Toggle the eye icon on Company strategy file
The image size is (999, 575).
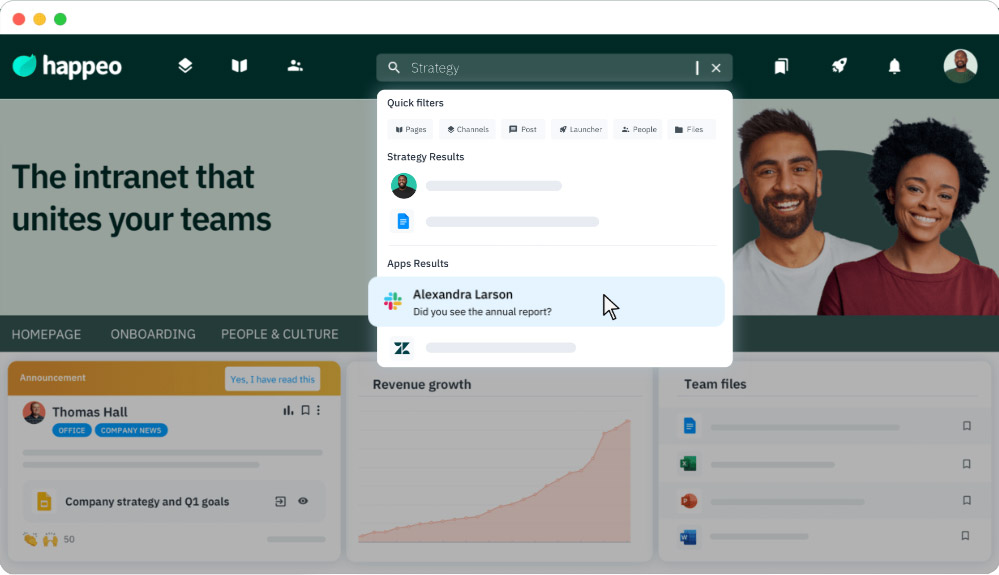coord(303,501)
